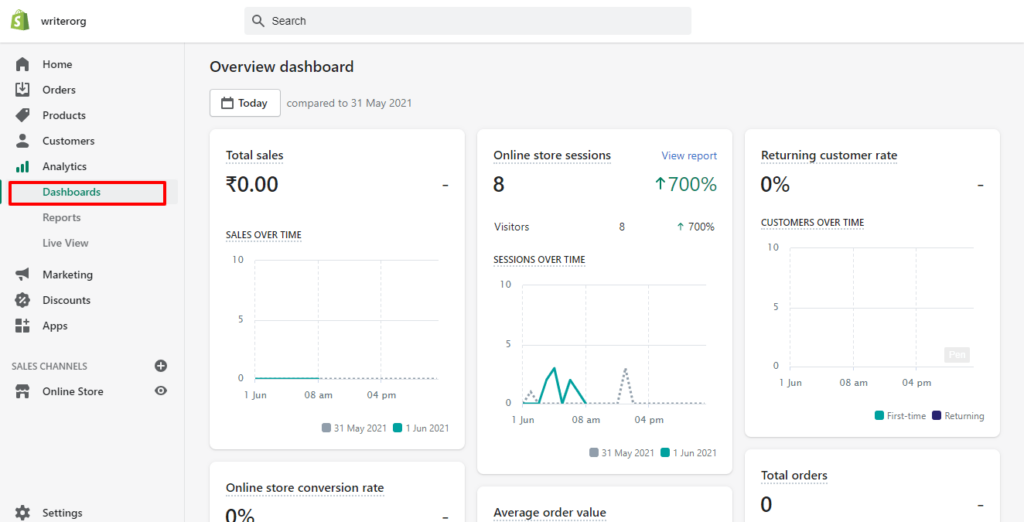Click the Apps grid icon
The width and height of the screenshot is (1024, 522).
[x=22, y=326]
